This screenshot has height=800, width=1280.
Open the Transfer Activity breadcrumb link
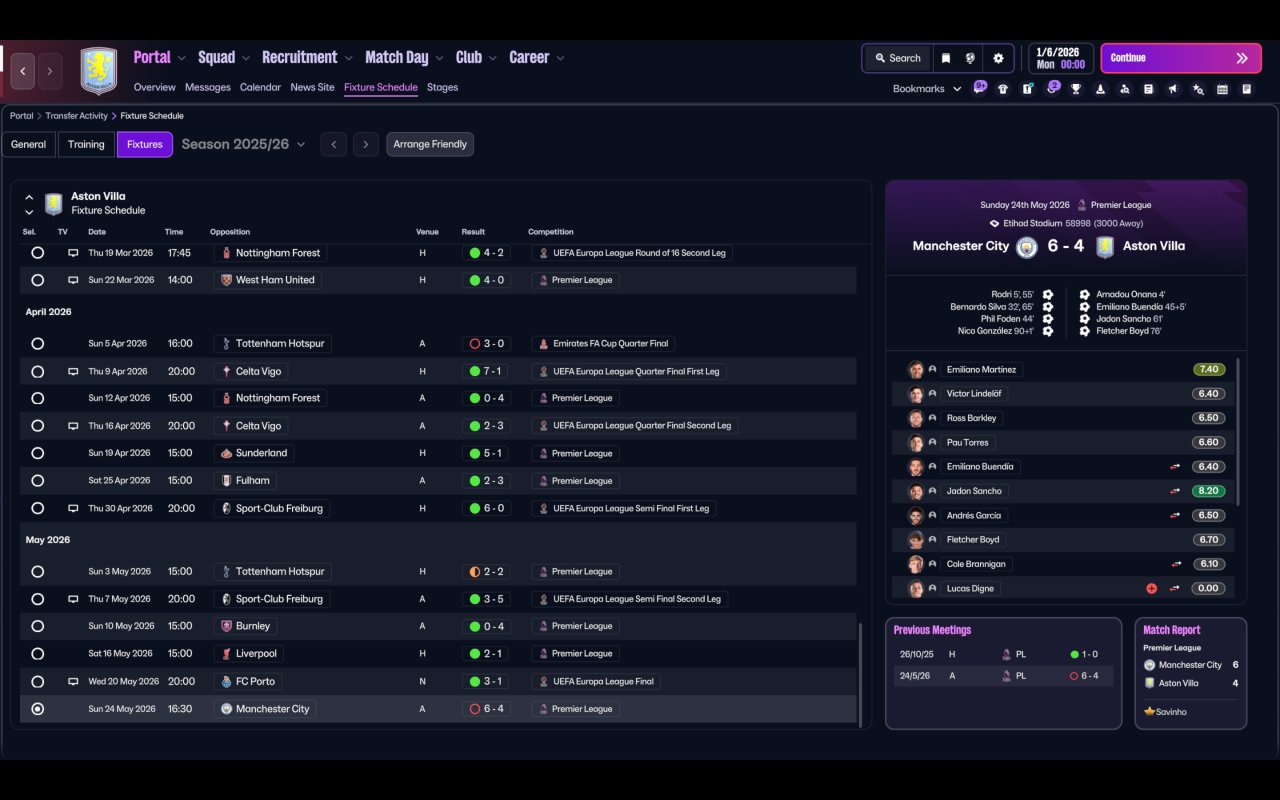(76, 116)
